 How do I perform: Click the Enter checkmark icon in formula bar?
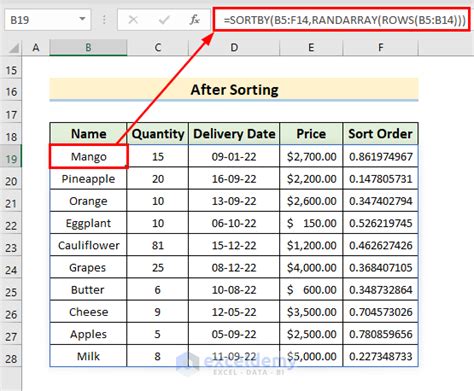pyautogui.click(x=164, y=20)
